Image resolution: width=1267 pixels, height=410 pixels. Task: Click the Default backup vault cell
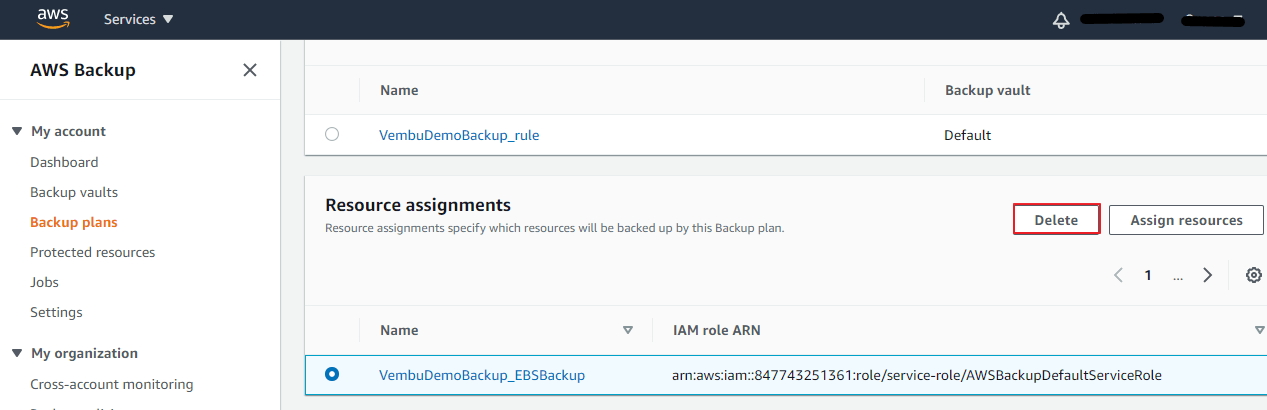click(967, 135)
